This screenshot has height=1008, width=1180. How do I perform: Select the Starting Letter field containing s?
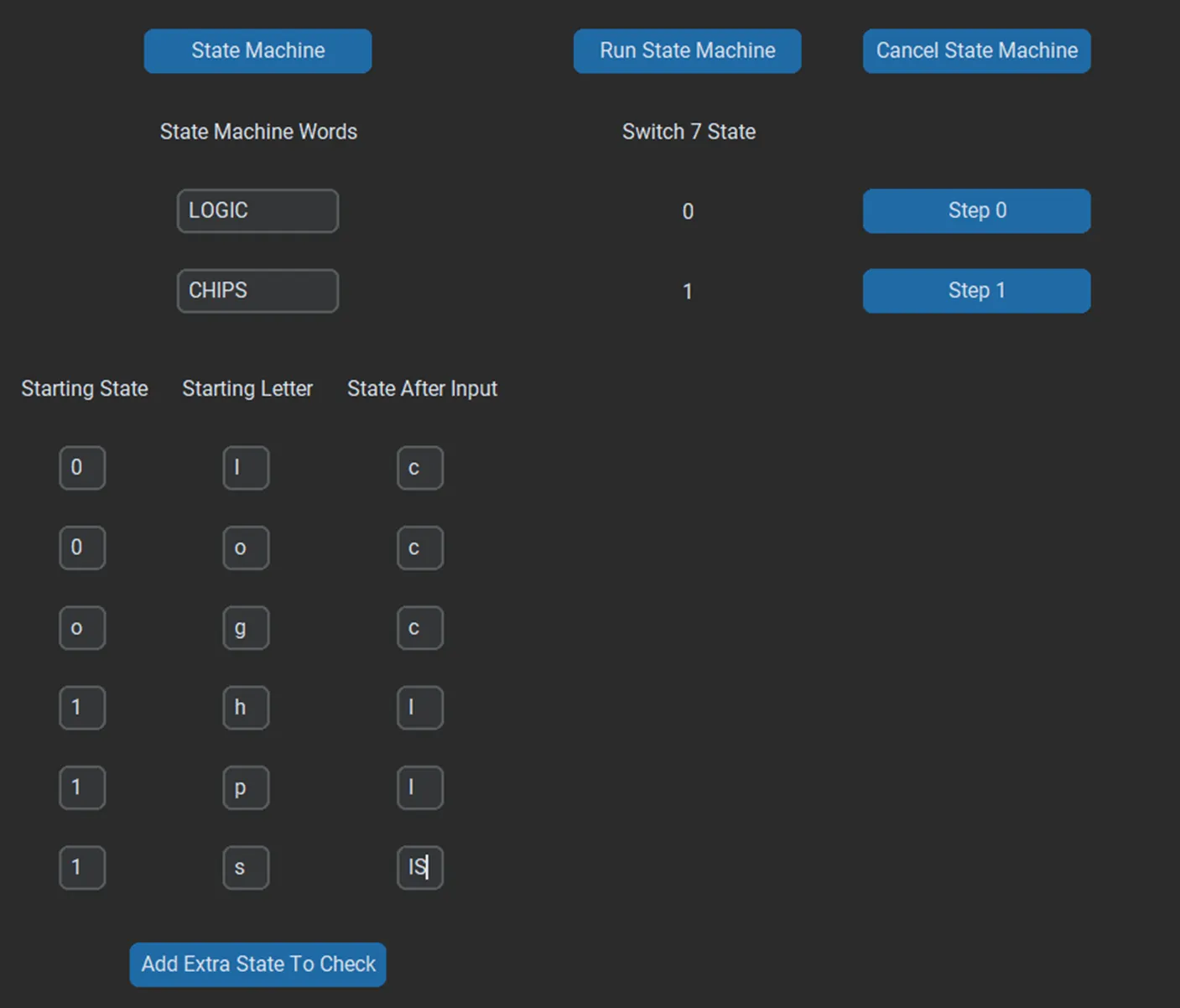click(x=246, y=867)
